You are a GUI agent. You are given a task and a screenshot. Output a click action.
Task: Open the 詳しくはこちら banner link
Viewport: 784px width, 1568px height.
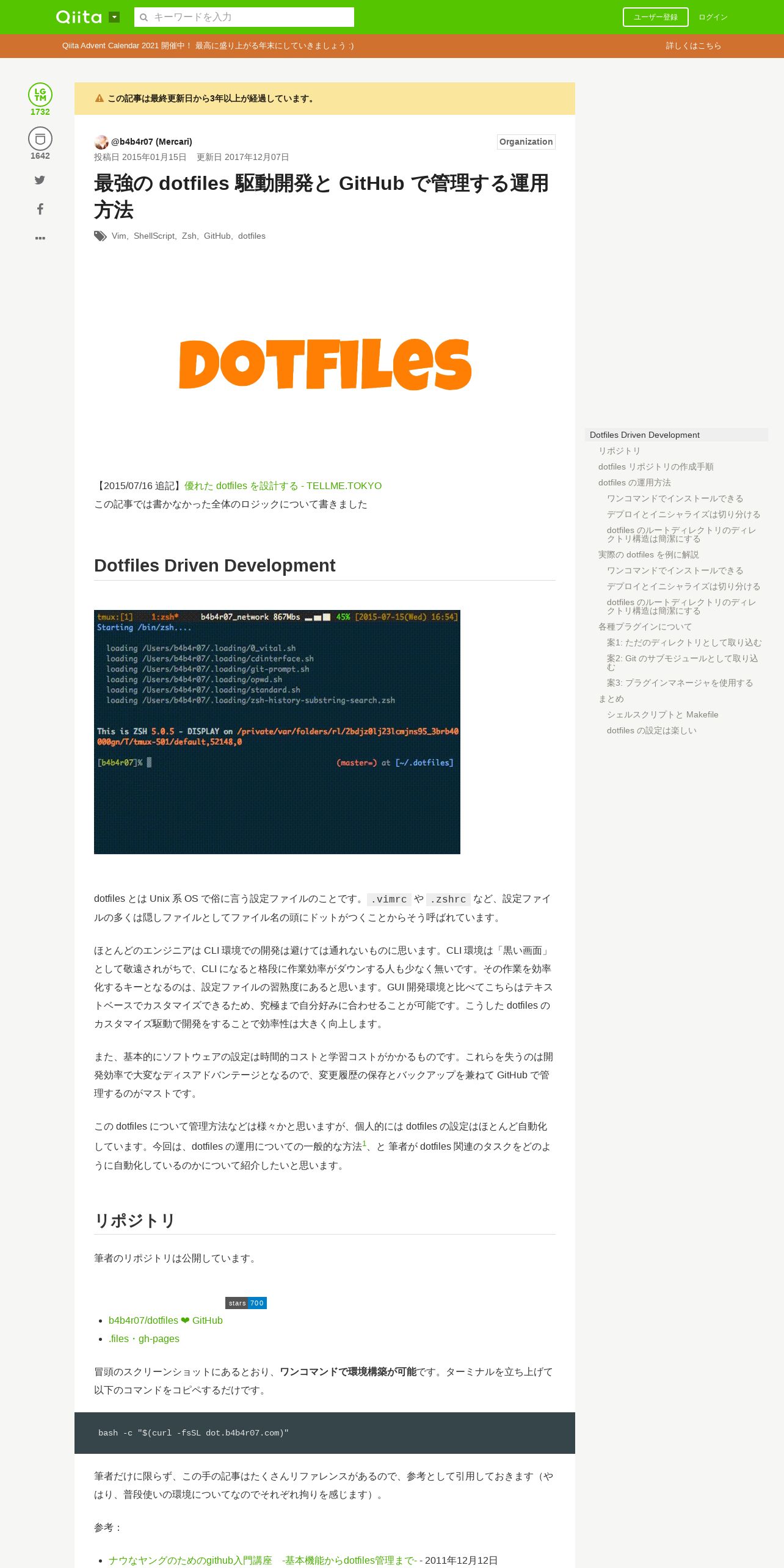click(693, 46)
